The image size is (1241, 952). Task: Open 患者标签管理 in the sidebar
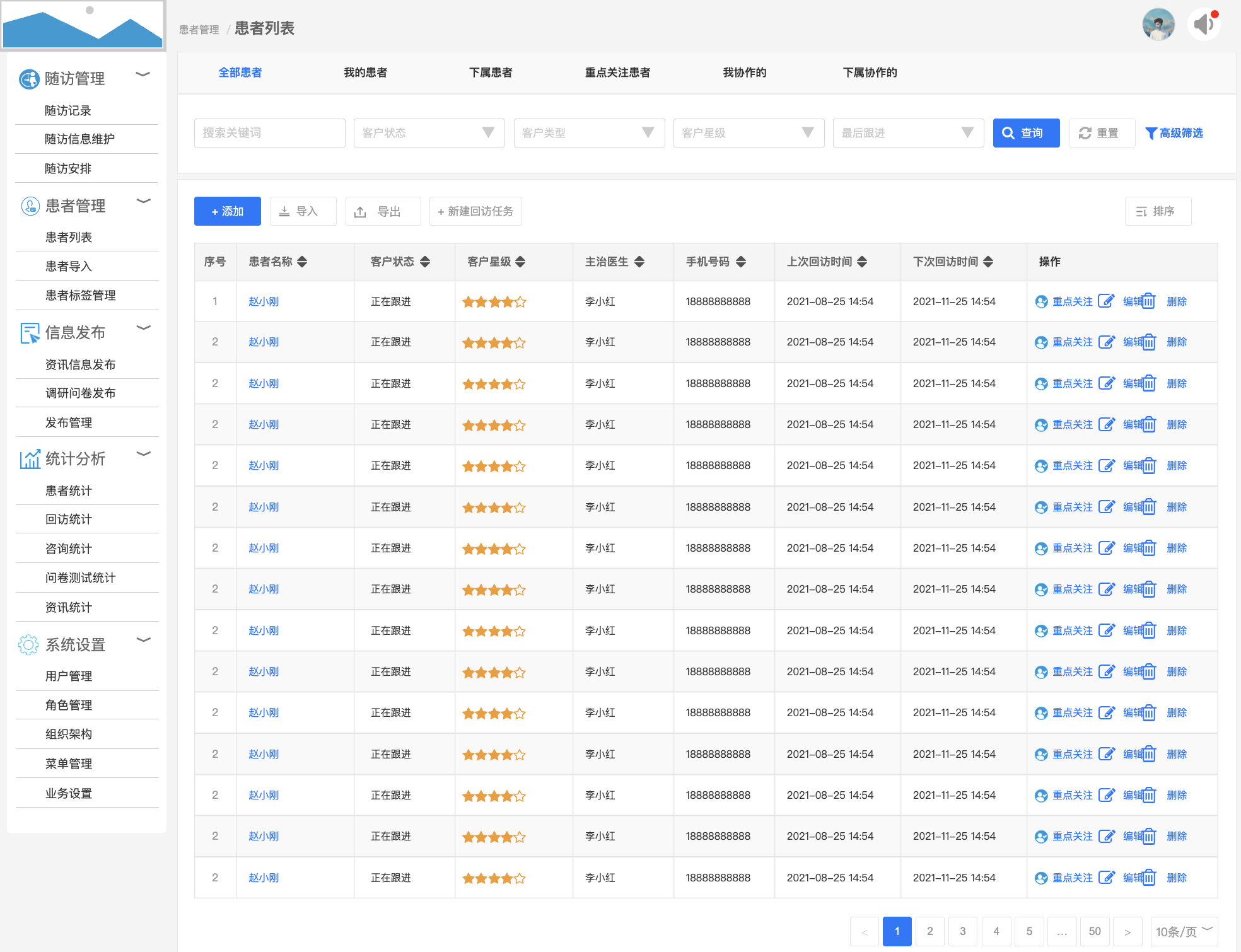pos(81,296)
